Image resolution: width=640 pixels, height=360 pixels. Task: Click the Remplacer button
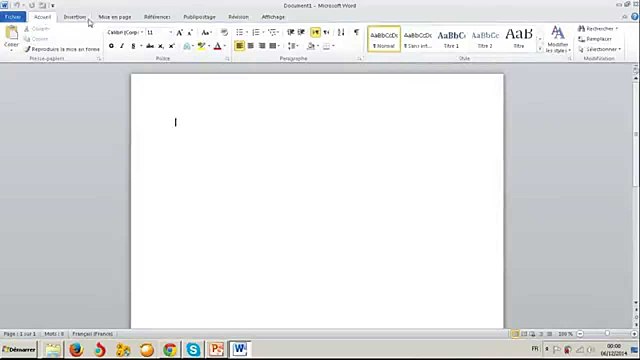click(595, 39)
